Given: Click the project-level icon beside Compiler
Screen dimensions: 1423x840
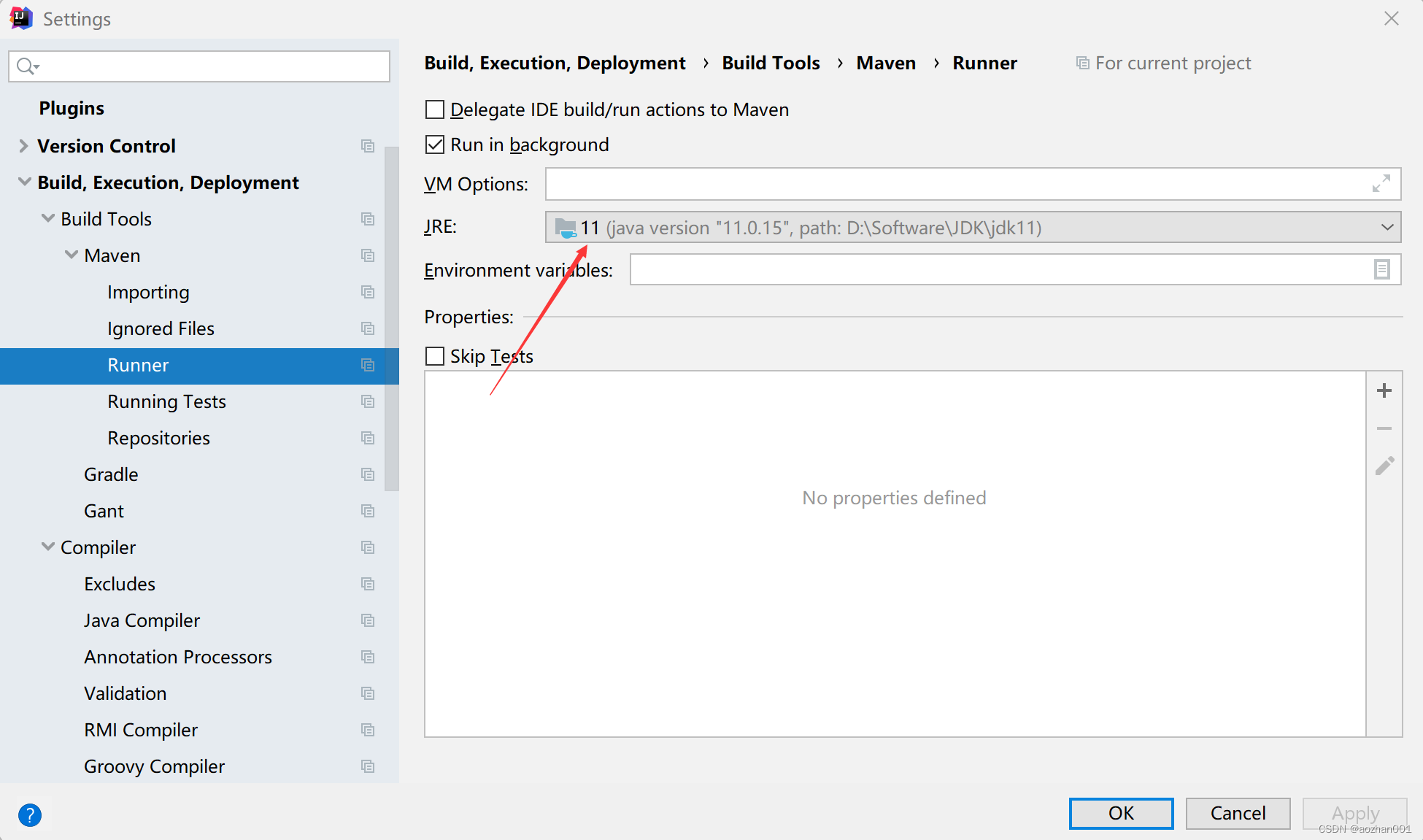Looking at the screenshot, I should tap(368, 547).
